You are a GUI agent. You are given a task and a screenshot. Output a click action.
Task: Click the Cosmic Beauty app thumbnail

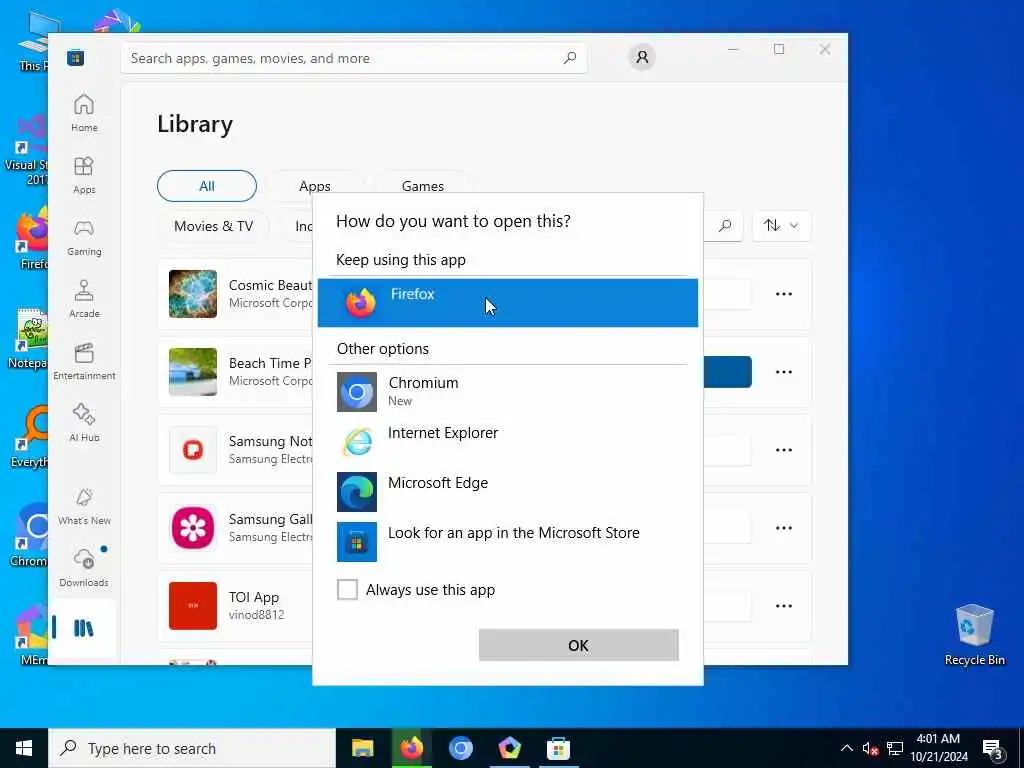coord(193,294)
